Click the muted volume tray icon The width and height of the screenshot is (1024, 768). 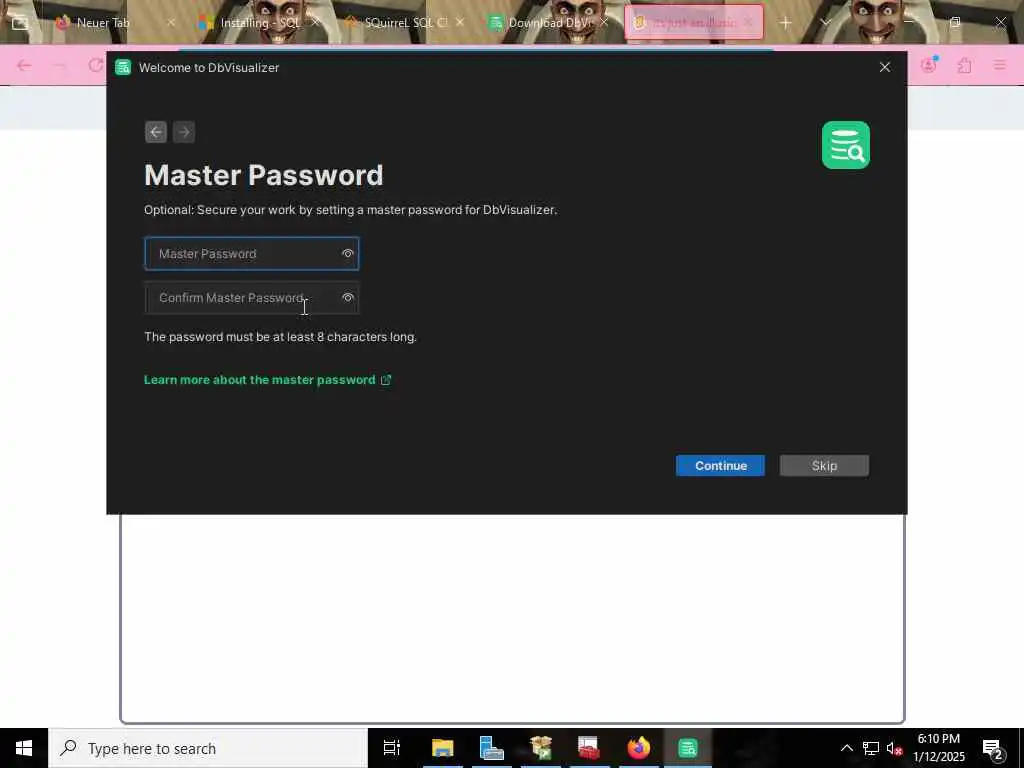(894, 748)
